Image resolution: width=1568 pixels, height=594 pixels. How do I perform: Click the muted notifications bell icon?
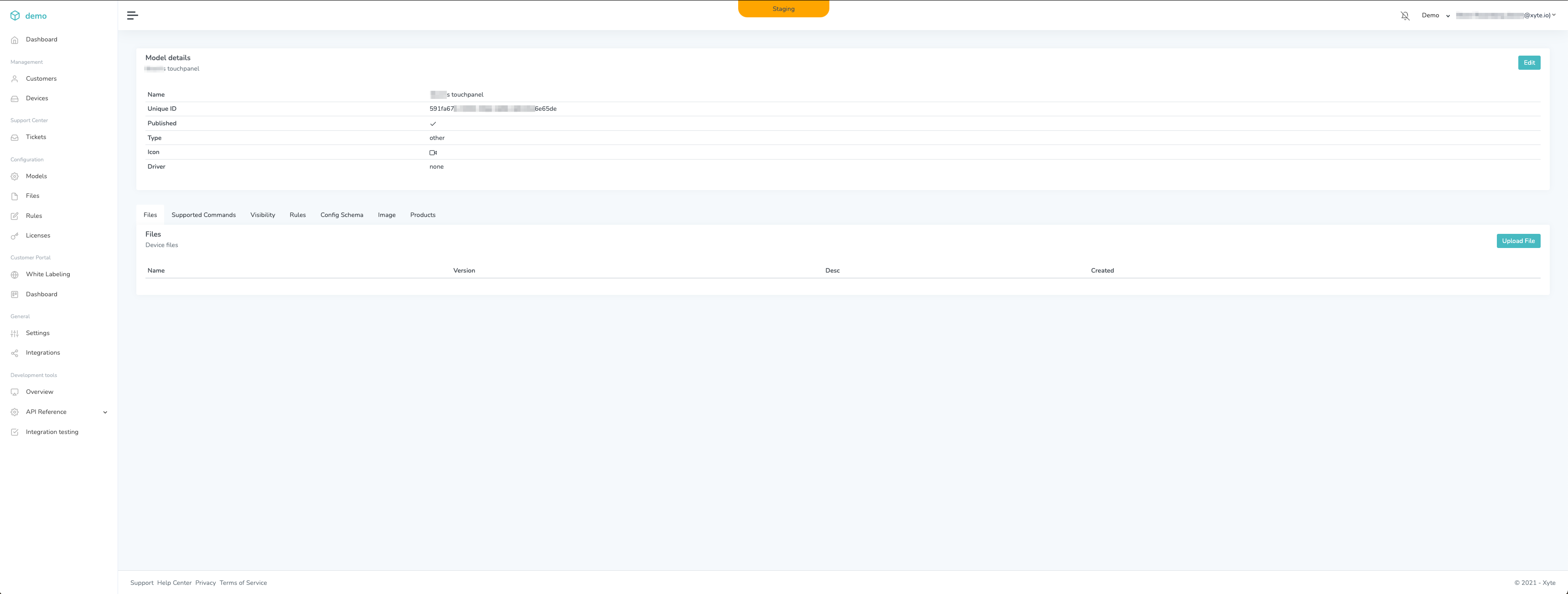pyautogui.click(x=1405, y=16)
